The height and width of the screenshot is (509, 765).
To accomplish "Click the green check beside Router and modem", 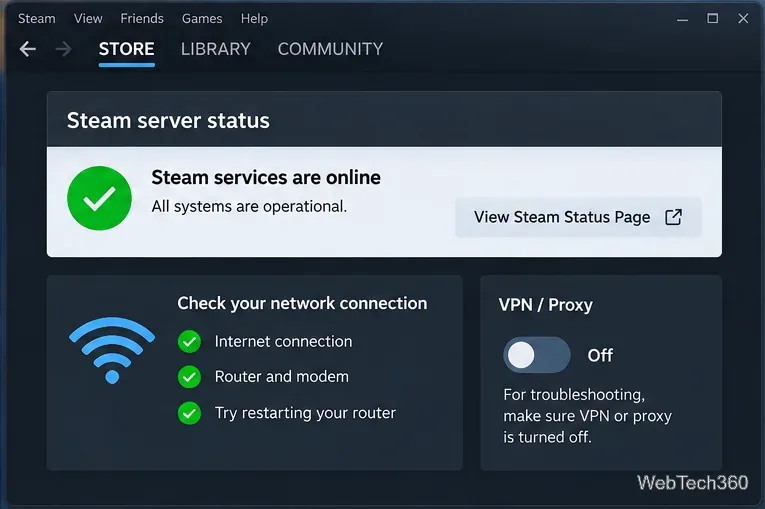I will (x=189, y=377).
